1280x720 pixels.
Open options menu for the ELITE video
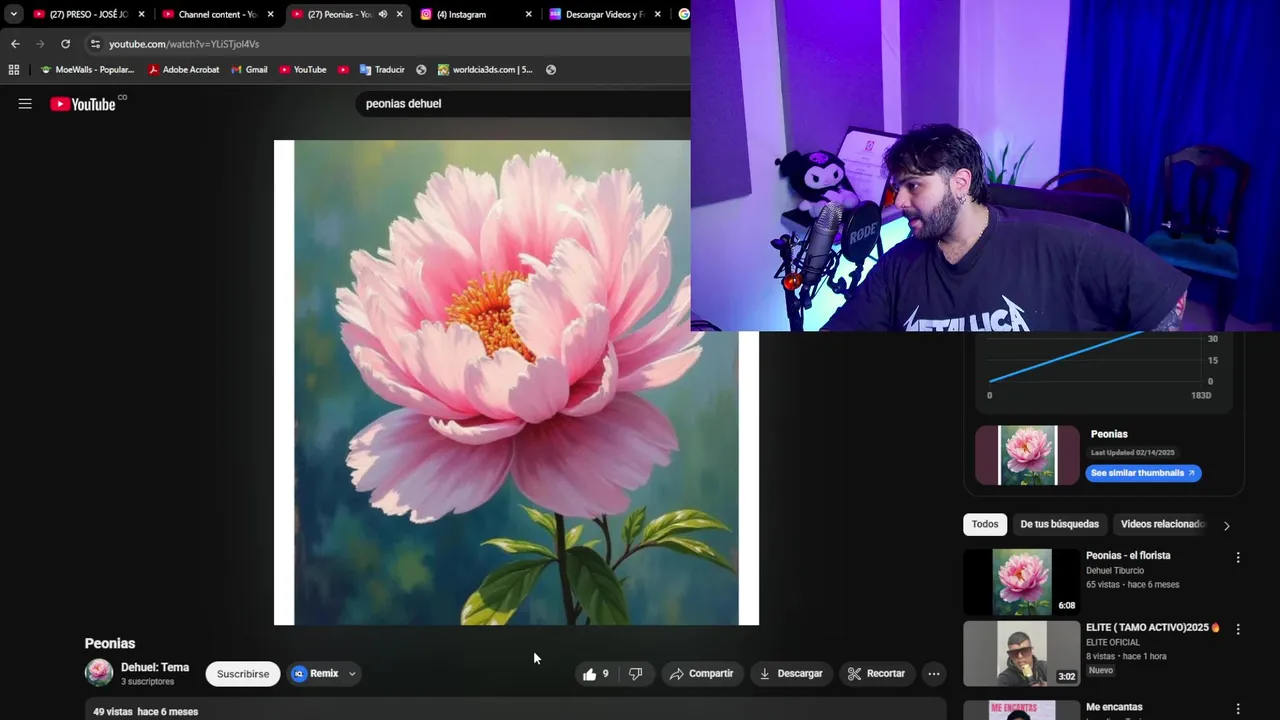click(1238, 630)
